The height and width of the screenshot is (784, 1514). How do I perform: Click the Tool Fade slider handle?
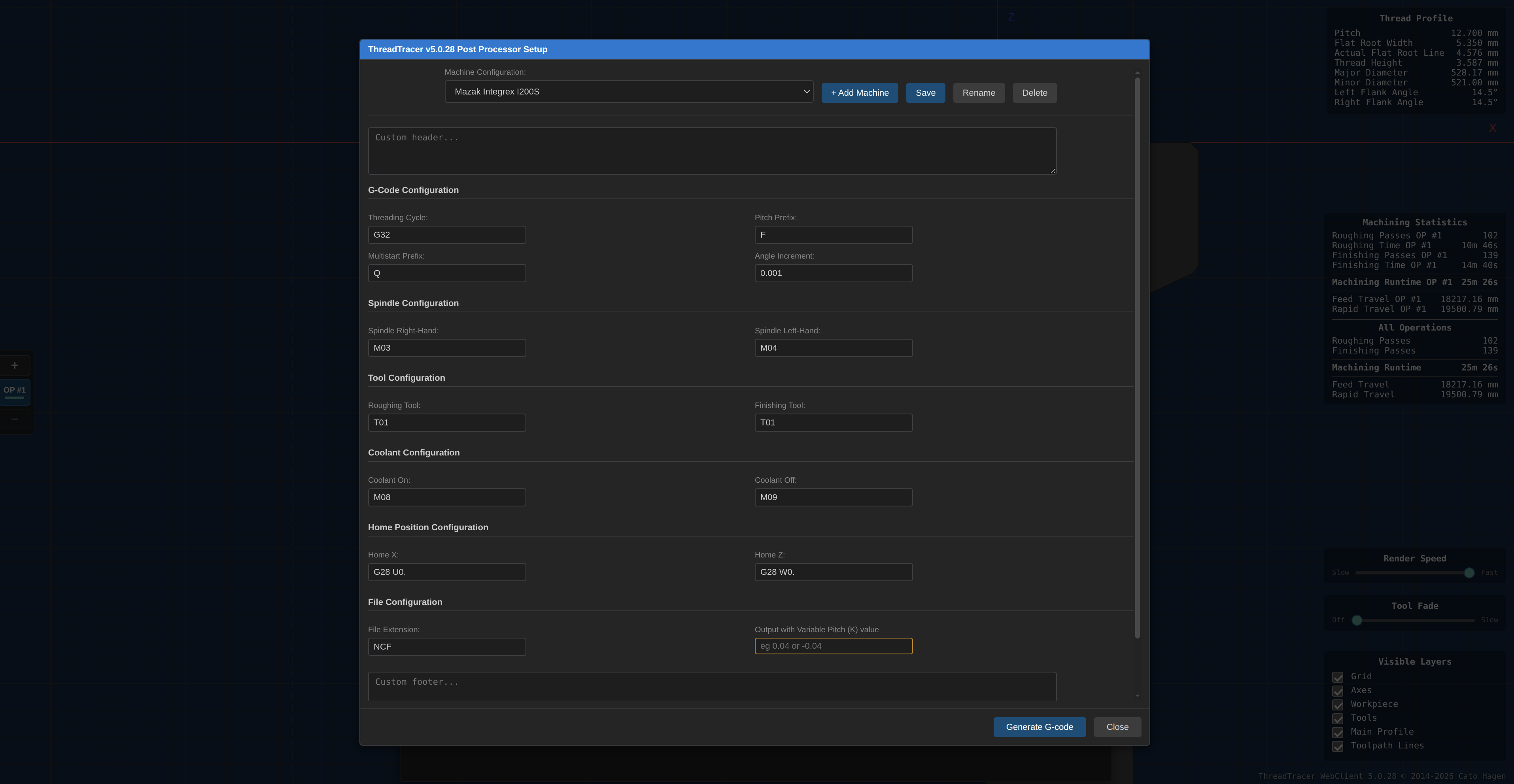pos(1357,620)
